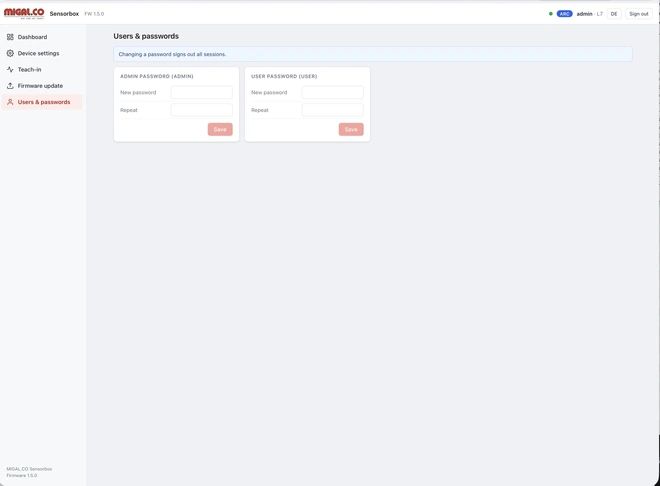This screenshot has width=660, height=486.
Task: Click the 'admin' username in header
Action: (x=584, y=14)
